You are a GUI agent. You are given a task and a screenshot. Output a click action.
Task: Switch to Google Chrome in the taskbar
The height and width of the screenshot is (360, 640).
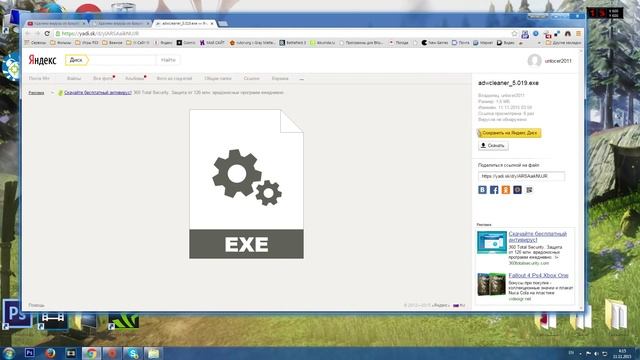pyautogui.click(x=91, y=353)
